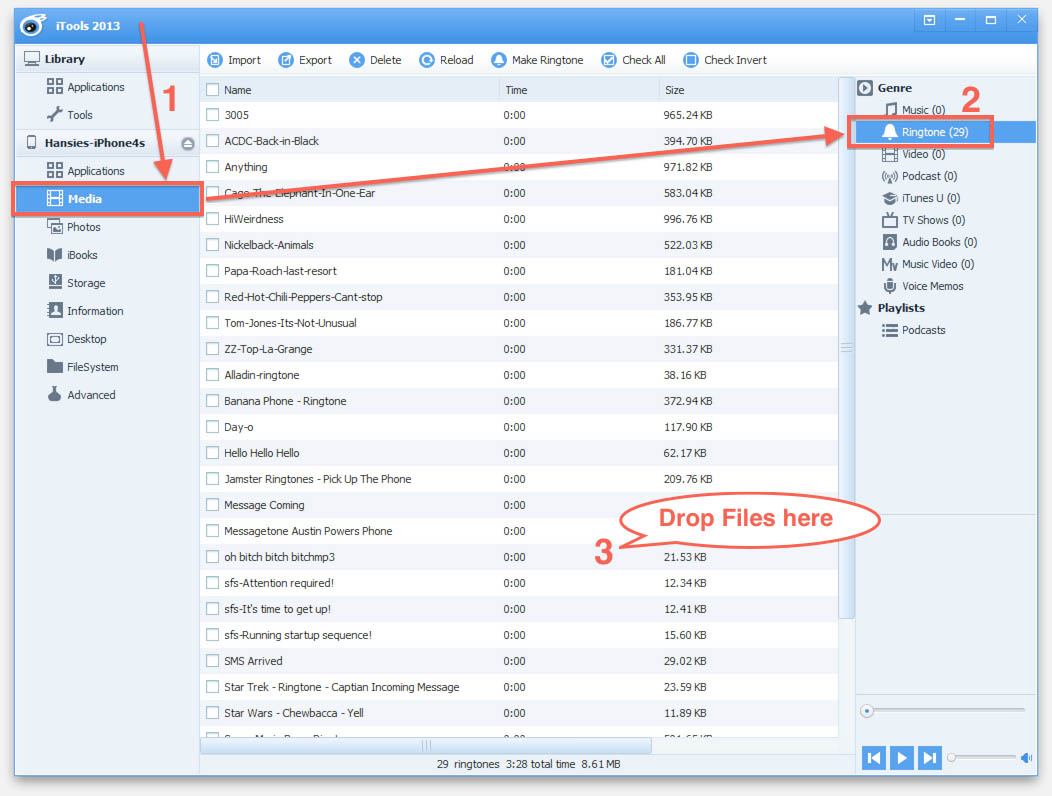Open the Podcasts playlist
The width and height of the screenshot is (1052, 796).
(914, 330)
